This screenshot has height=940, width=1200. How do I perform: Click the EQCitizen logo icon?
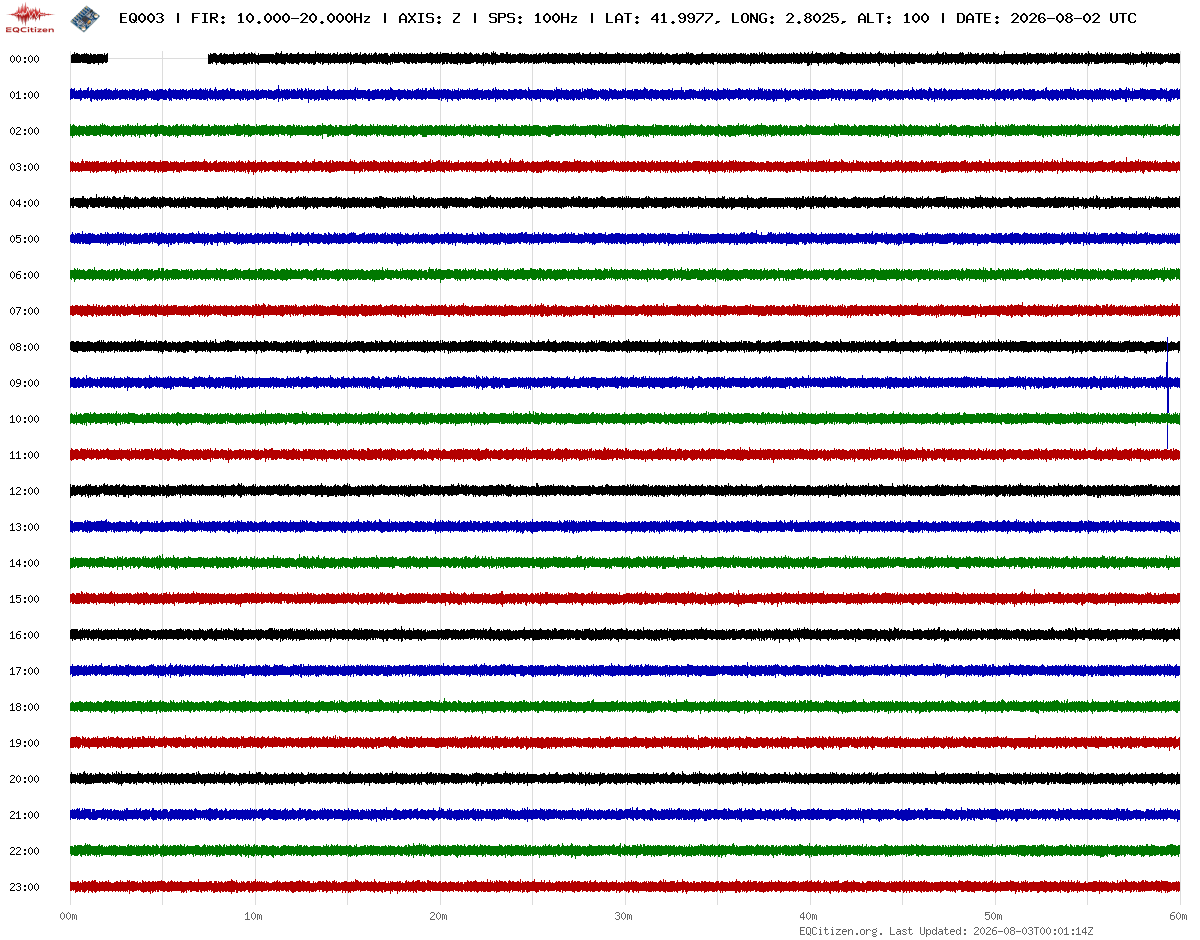(30, 17)
